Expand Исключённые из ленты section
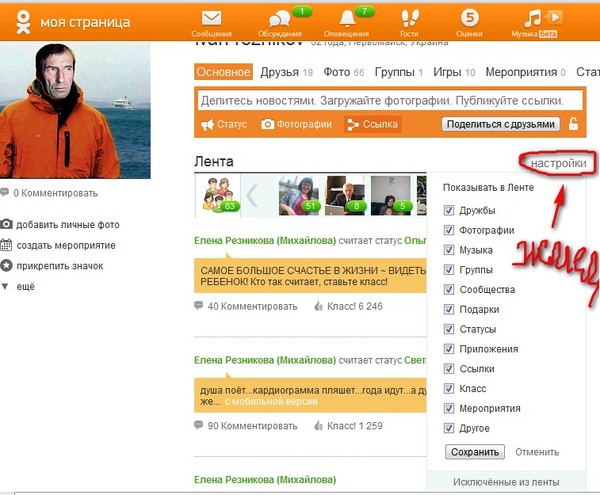600x495 pixels. coord(506,482)
